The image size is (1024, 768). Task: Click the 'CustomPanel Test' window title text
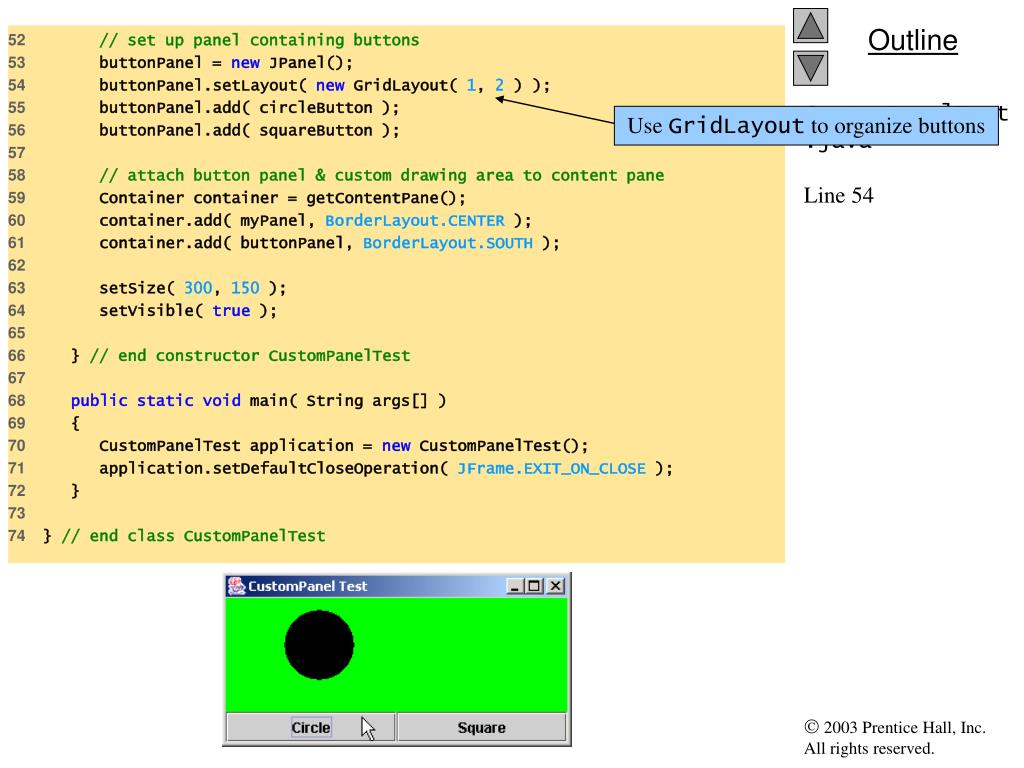pos(308,586)
